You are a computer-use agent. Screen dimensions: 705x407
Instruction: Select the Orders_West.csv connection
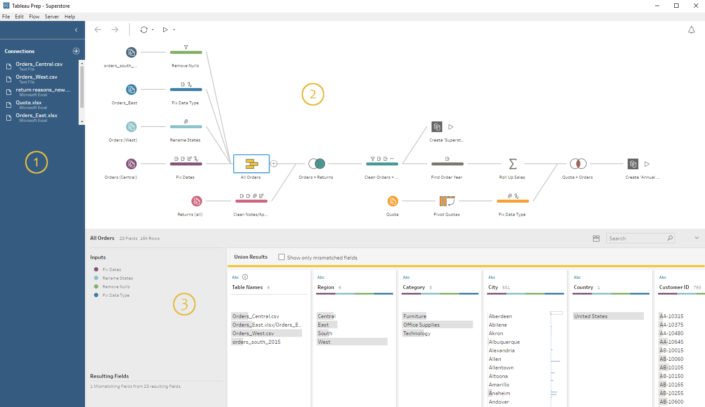click(40, 79)
